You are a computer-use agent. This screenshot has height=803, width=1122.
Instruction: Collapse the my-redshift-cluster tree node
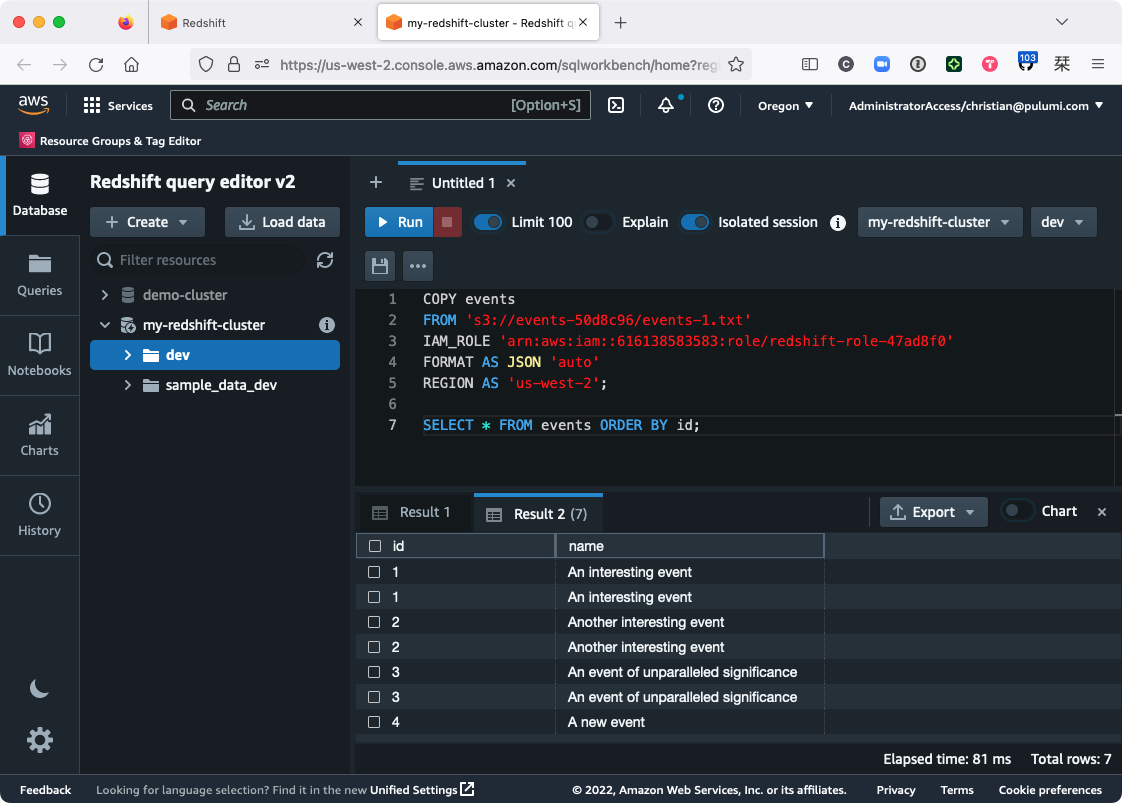click(105, 325)
